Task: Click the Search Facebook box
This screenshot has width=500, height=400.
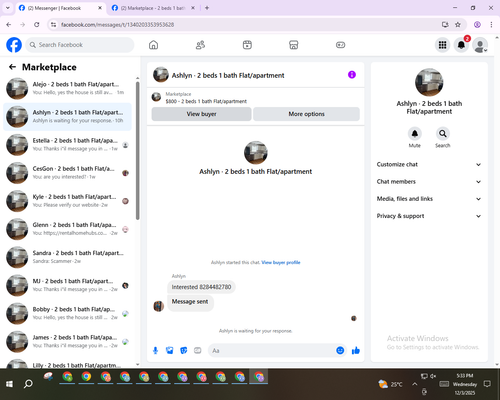Action: 80,45
